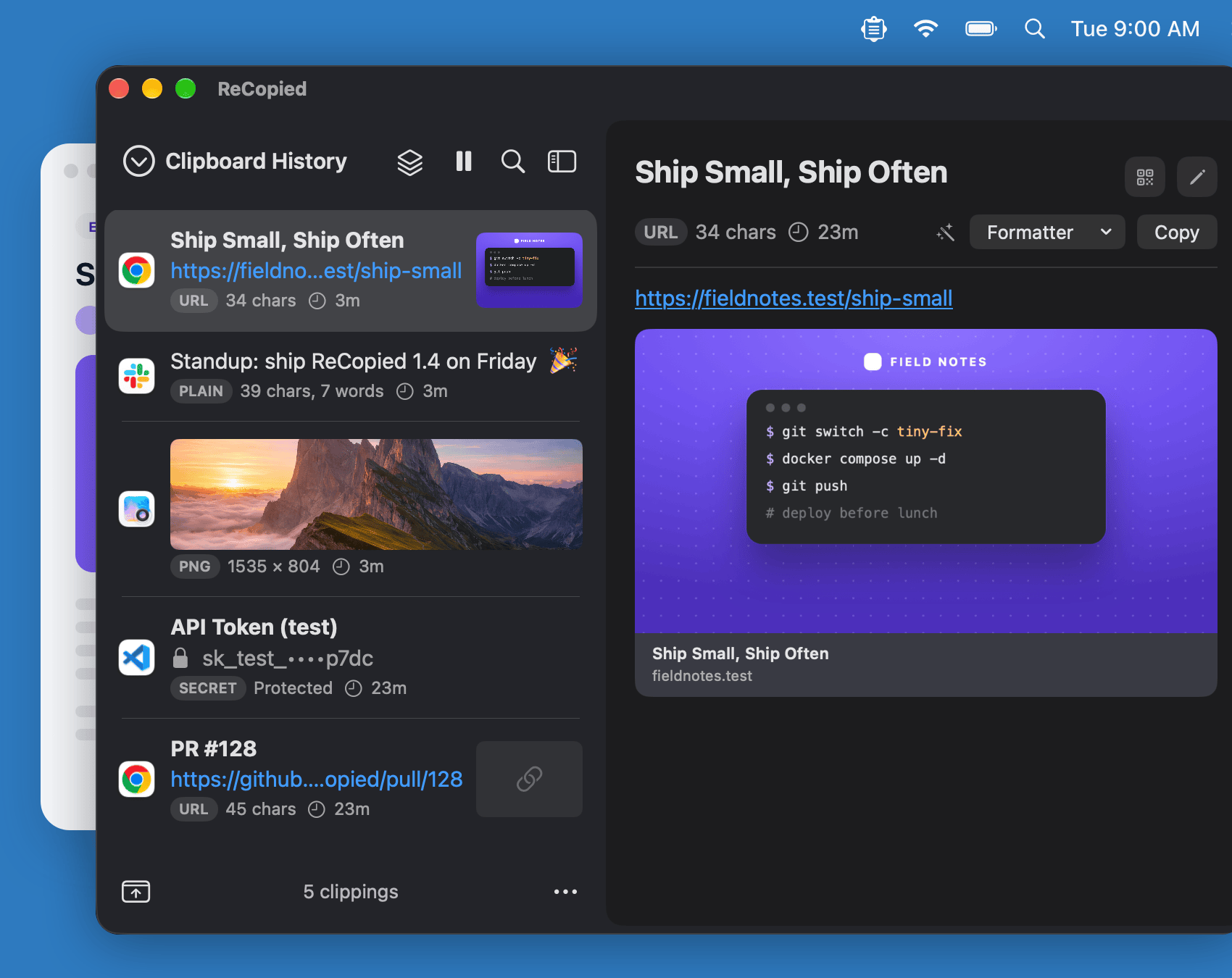
Task: Click the export share icon at bottom left
Action: [x=136, y=891]
